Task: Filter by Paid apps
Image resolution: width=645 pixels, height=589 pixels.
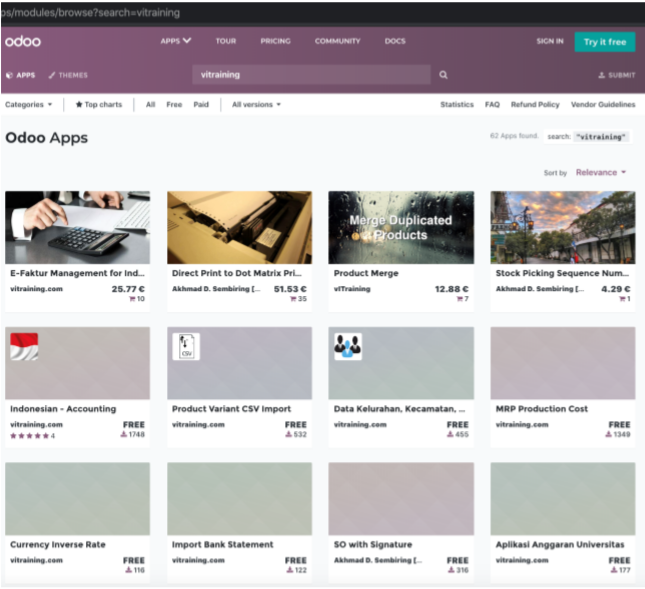Action: pyautogui.click(x=201, y=104)
